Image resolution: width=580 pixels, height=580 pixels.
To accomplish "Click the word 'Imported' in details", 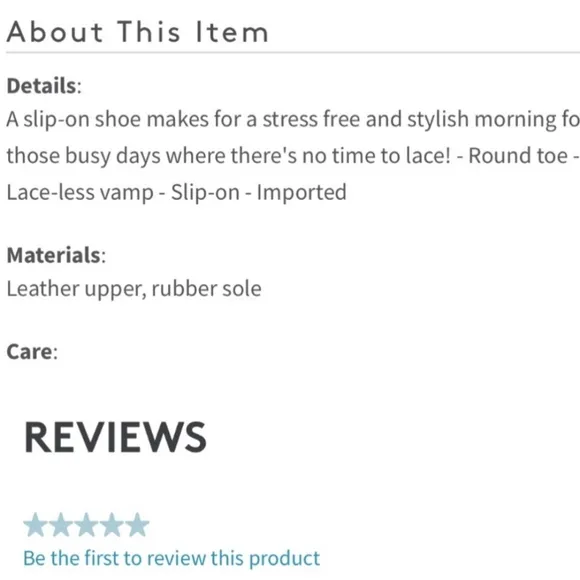I will coord(301,192).
